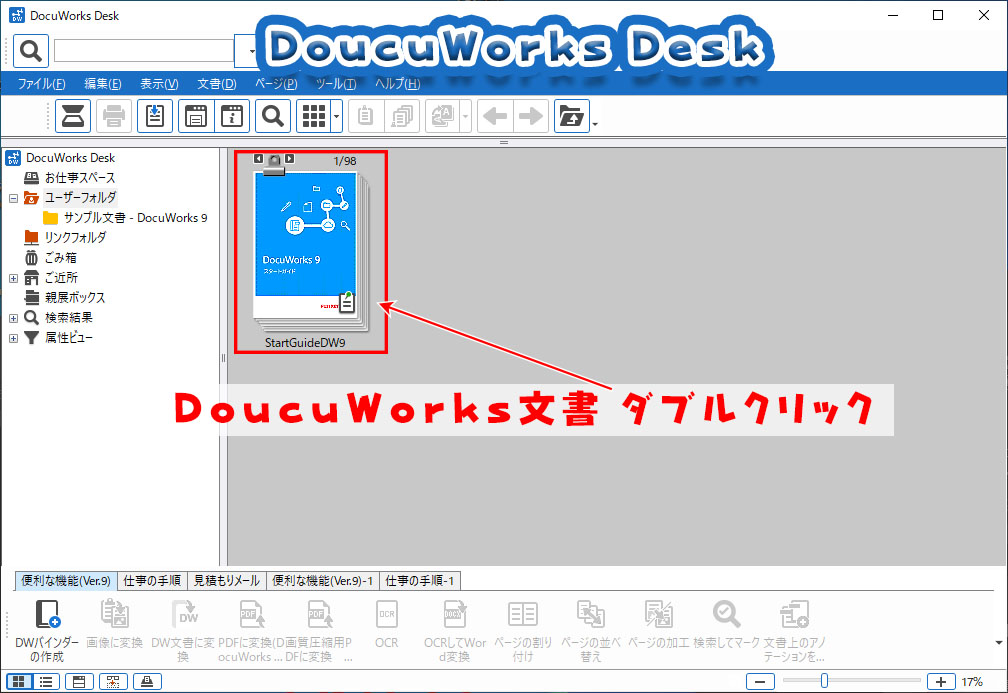This screenshot has width=1008, height=693.
Task: Open the 表示(V) menu
Action: tap(159, 84)
